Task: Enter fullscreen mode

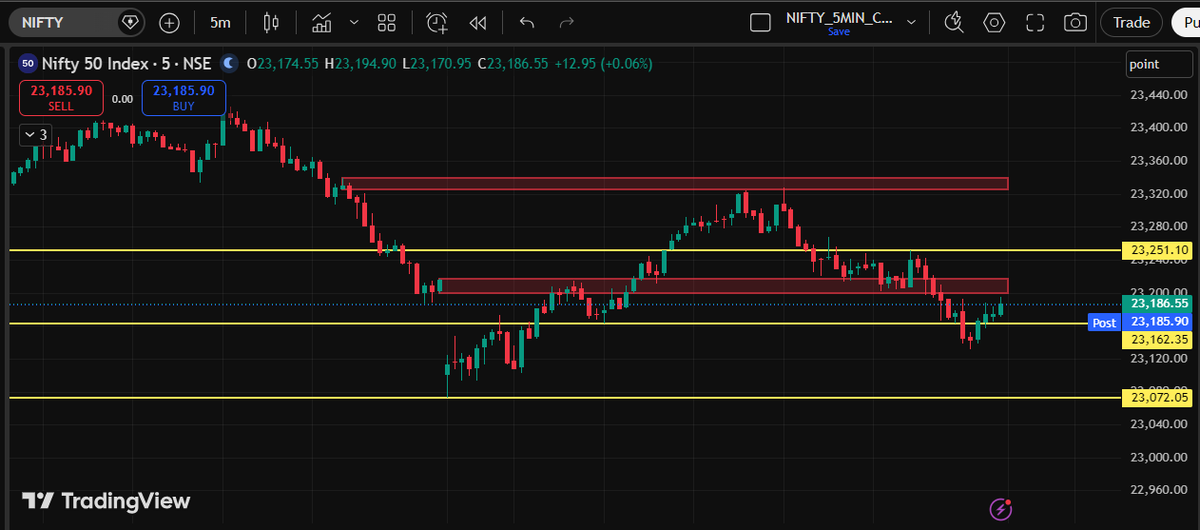Action: click(x=1035, y=22)
